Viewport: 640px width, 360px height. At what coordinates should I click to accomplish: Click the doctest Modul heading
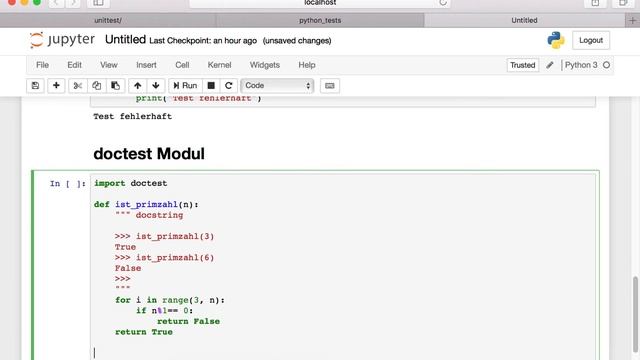[149, 154]
